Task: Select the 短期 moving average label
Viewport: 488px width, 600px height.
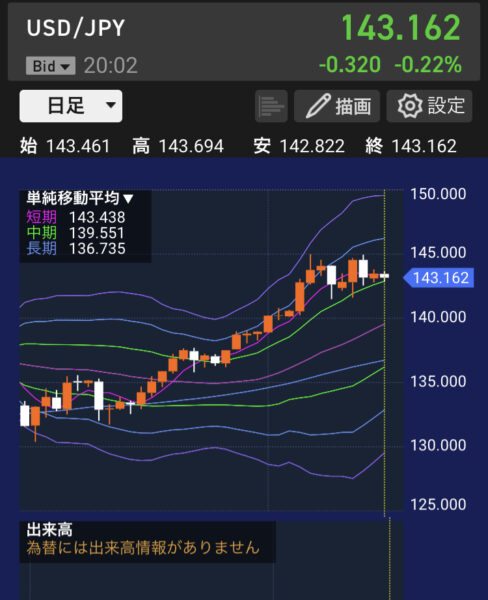Action: click(x=41, y=217)
